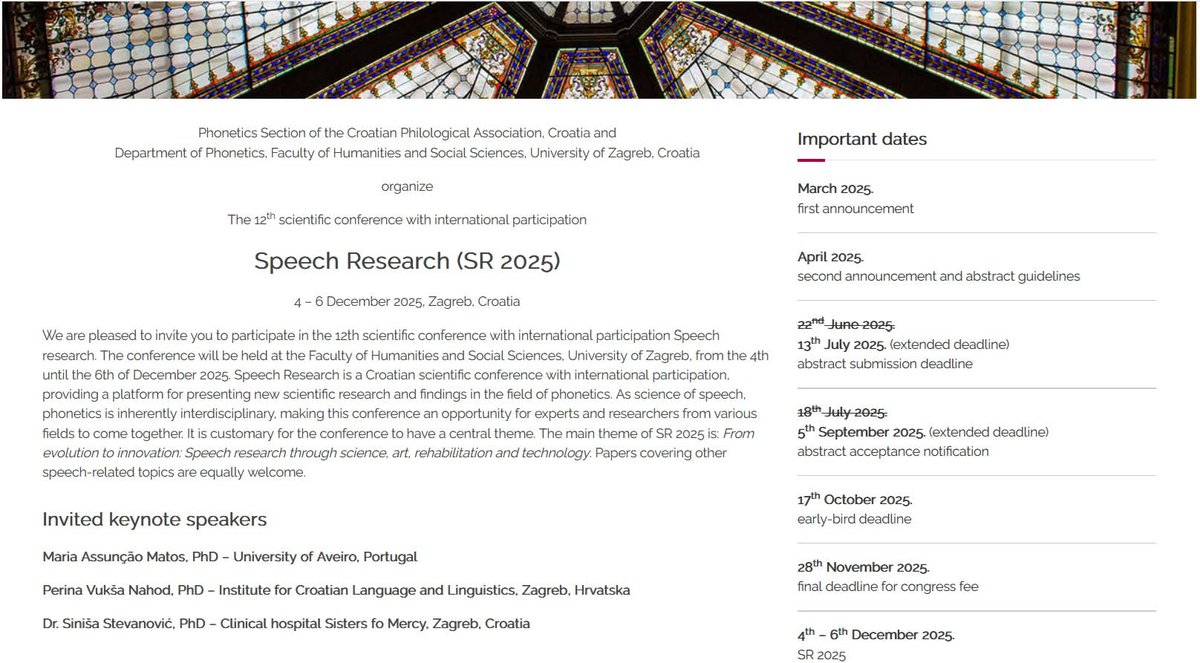This screenshot has height=663, width=1200.
Task: Select keynote speaker Dr. Siniša Stevanović
Action: 286,623
